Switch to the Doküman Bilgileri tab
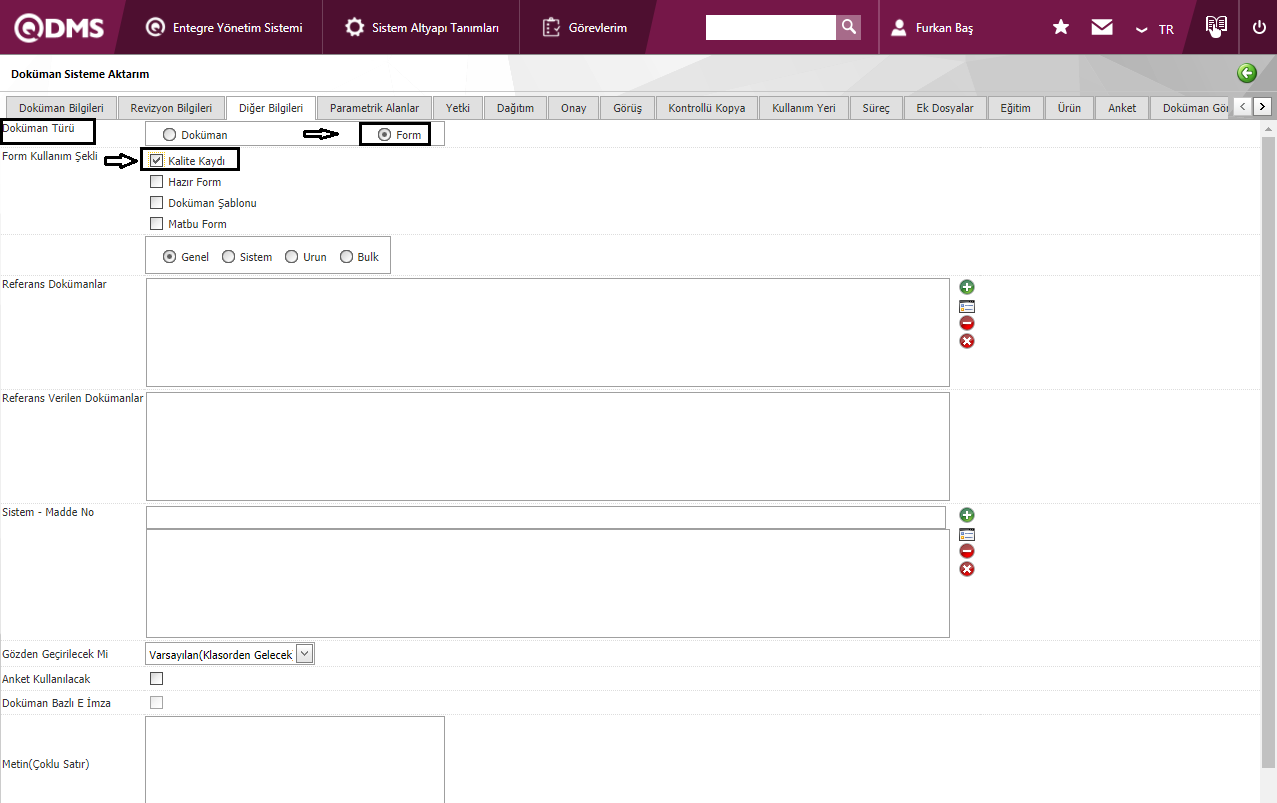The width and height of the screenshot is (1277, 803). [x=61, y=108]
